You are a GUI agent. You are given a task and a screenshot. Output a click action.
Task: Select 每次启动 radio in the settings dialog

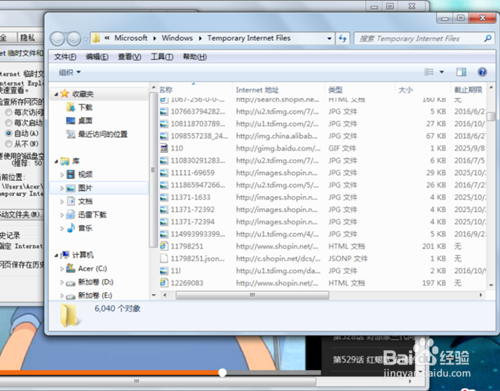(9, 123)
